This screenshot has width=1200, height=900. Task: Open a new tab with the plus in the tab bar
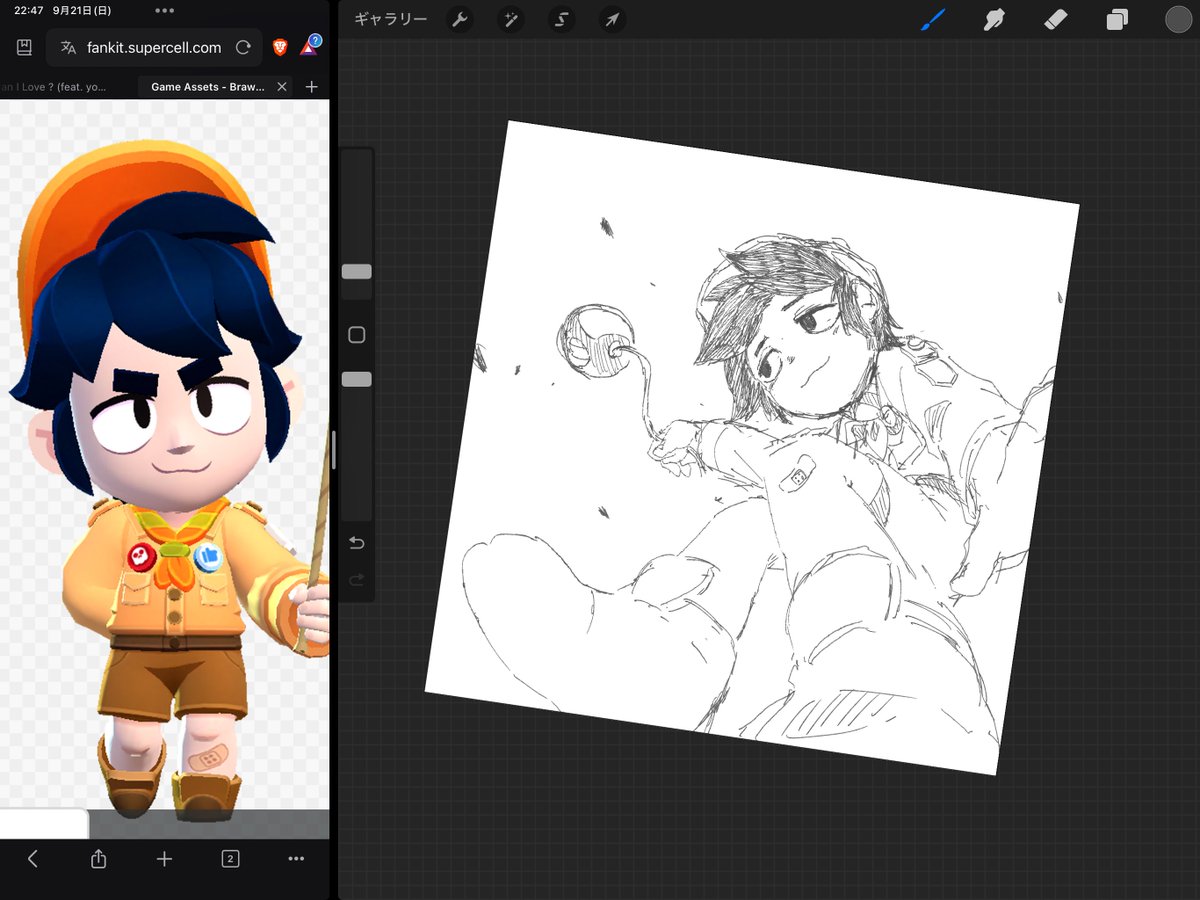pos(311,87)
